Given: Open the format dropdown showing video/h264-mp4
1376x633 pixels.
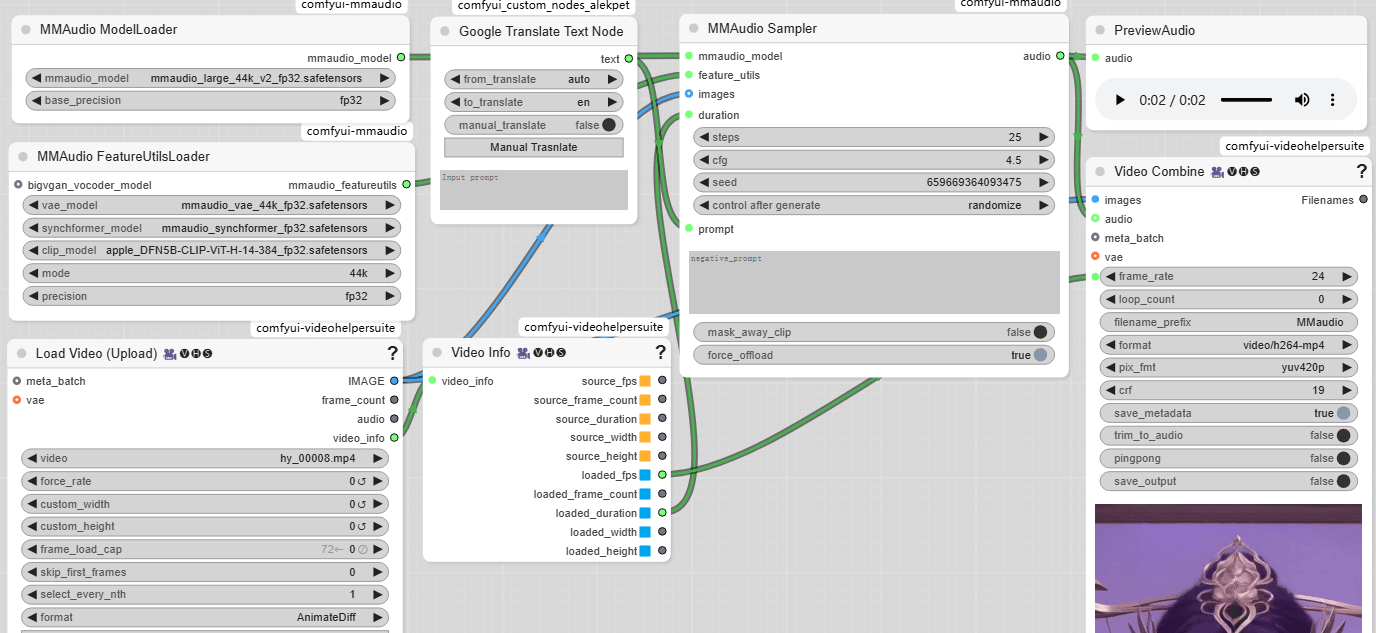Looking at the screenshot, I should [x=1229, y=345].
